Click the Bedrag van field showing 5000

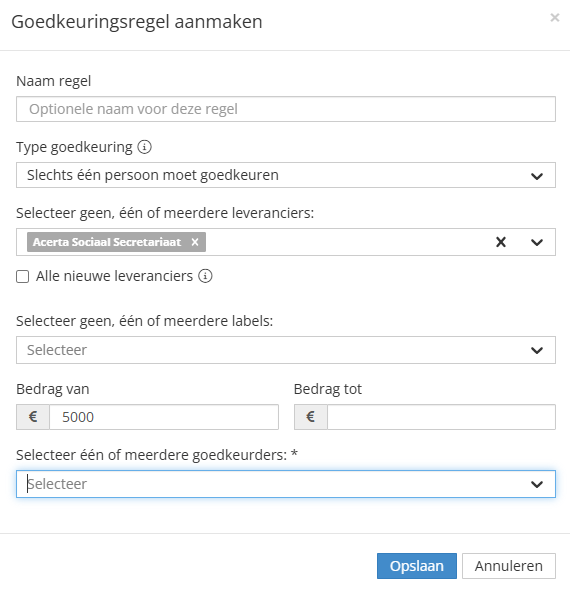point(164,417)
